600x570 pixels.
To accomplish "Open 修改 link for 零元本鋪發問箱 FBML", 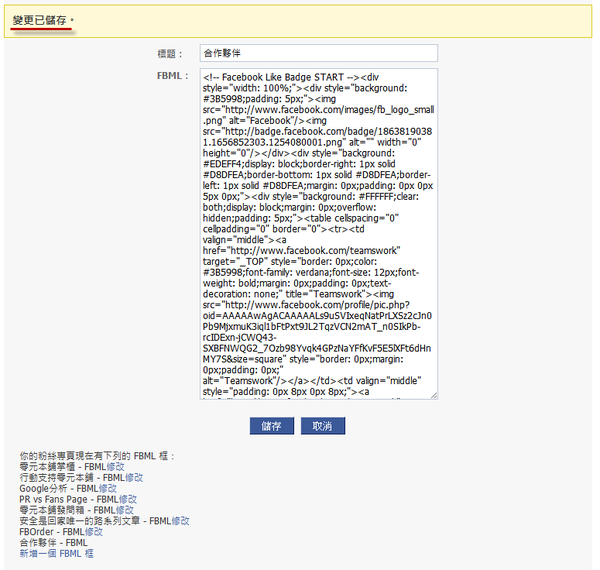I will click(125, 510).
